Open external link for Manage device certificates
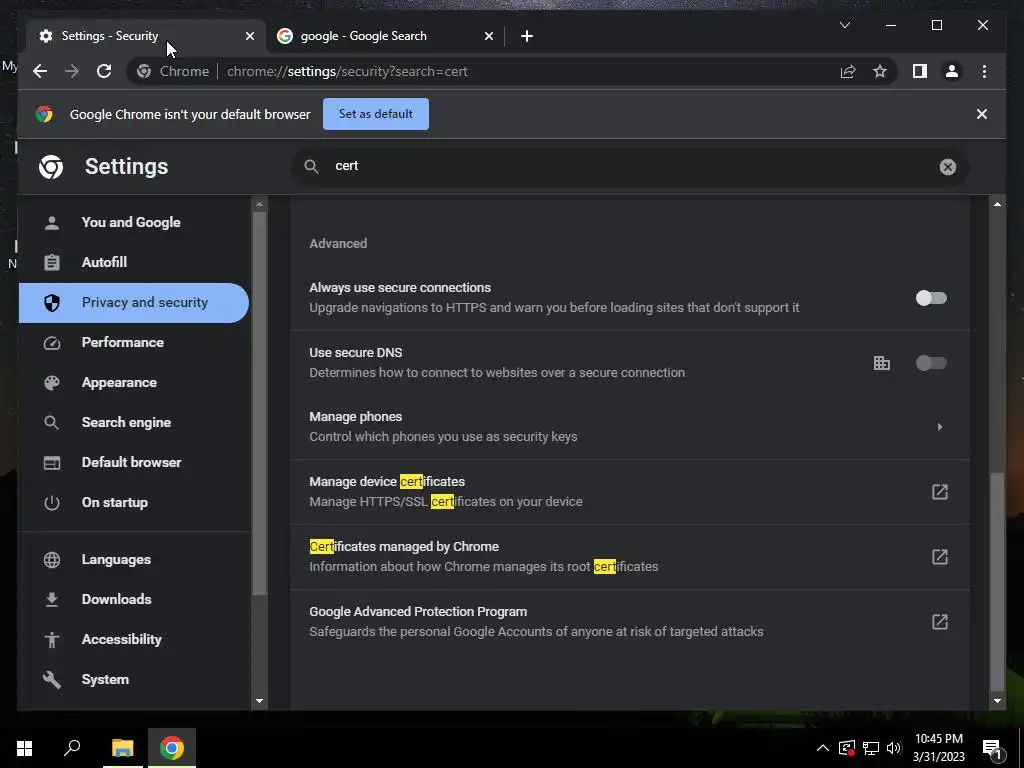 click(939, 492)
